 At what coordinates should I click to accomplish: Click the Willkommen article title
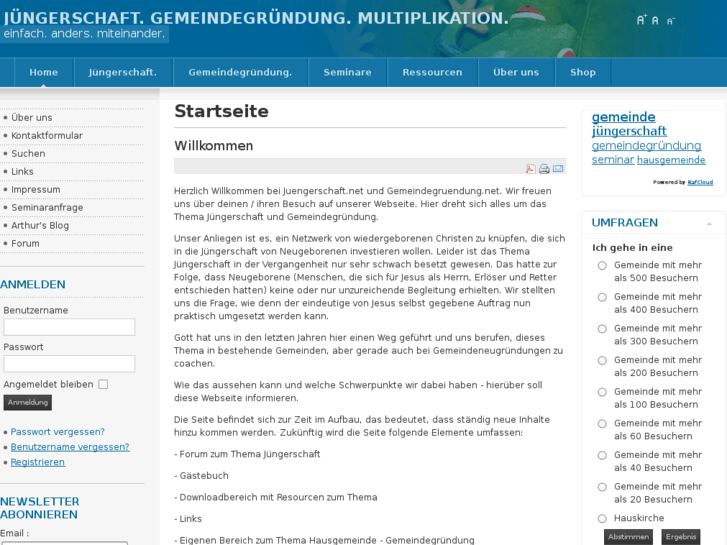tap(214, 146)
